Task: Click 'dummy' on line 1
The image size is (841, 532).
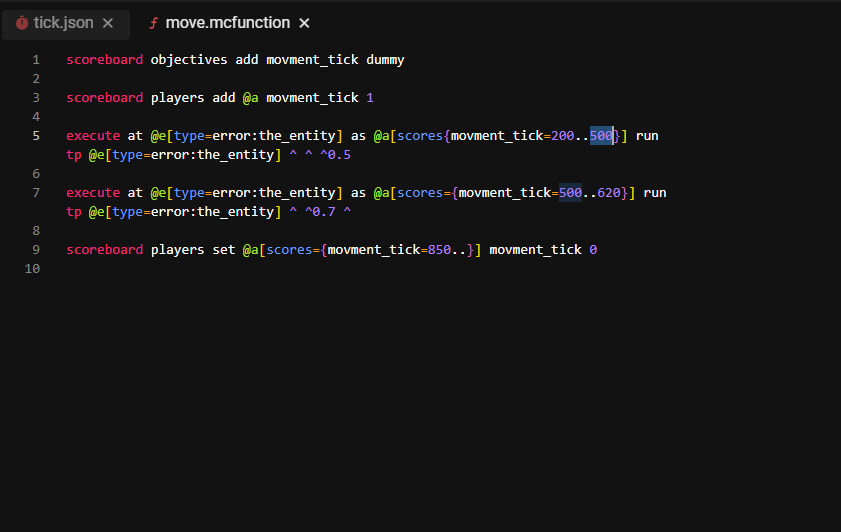Action: tap(385, 60)
